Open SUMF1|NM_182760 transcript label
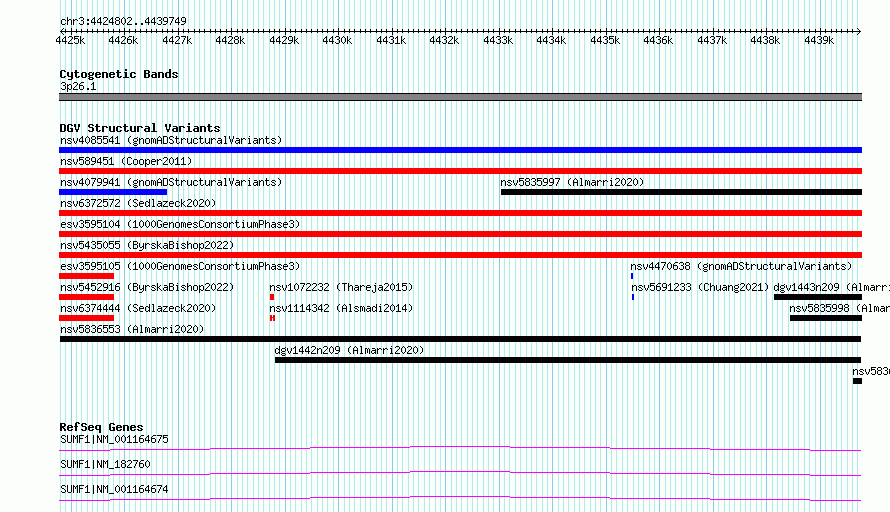 (x=105, y=464)
